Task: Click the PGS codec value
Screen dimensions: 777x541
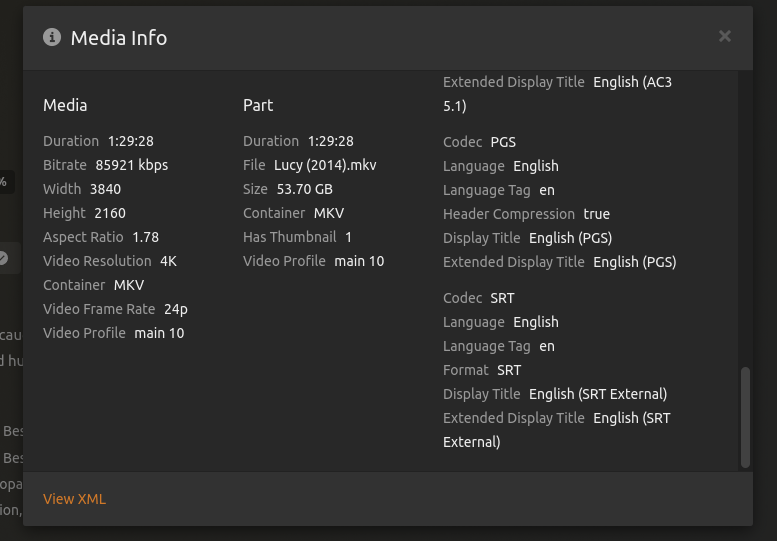Action: point(503,142)
